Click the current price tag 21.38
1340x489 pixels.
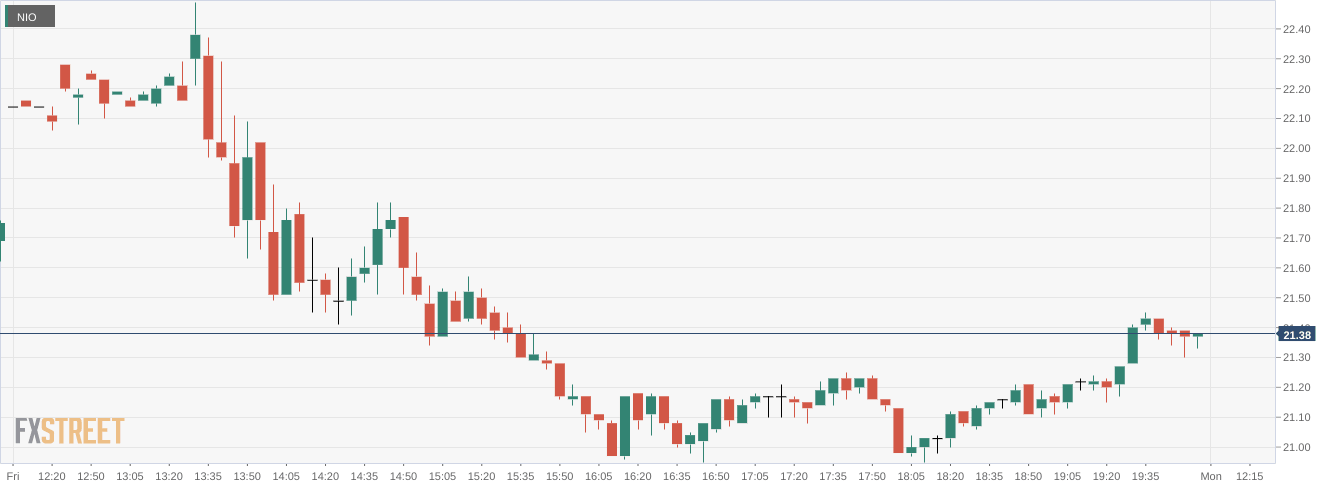click(x=1296, y=334)
